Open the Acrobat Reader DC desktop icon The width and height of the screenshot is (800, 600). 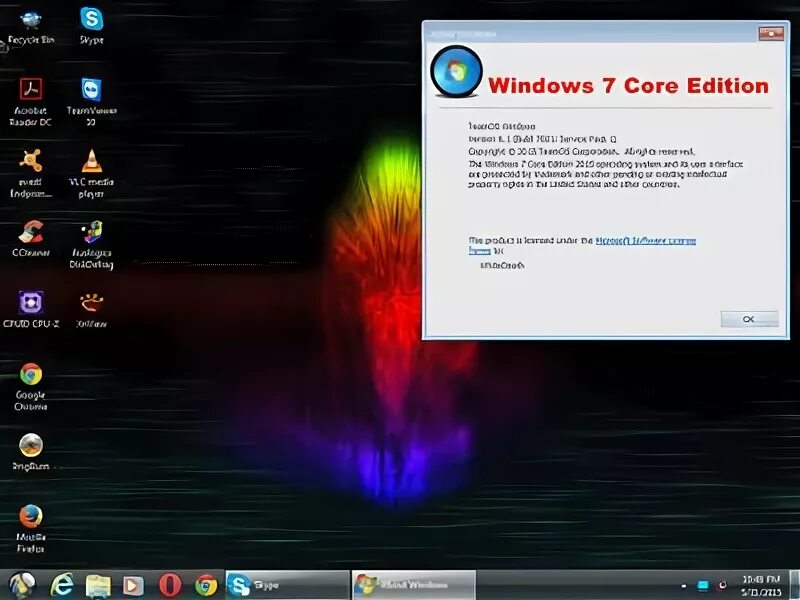point(31,102)
